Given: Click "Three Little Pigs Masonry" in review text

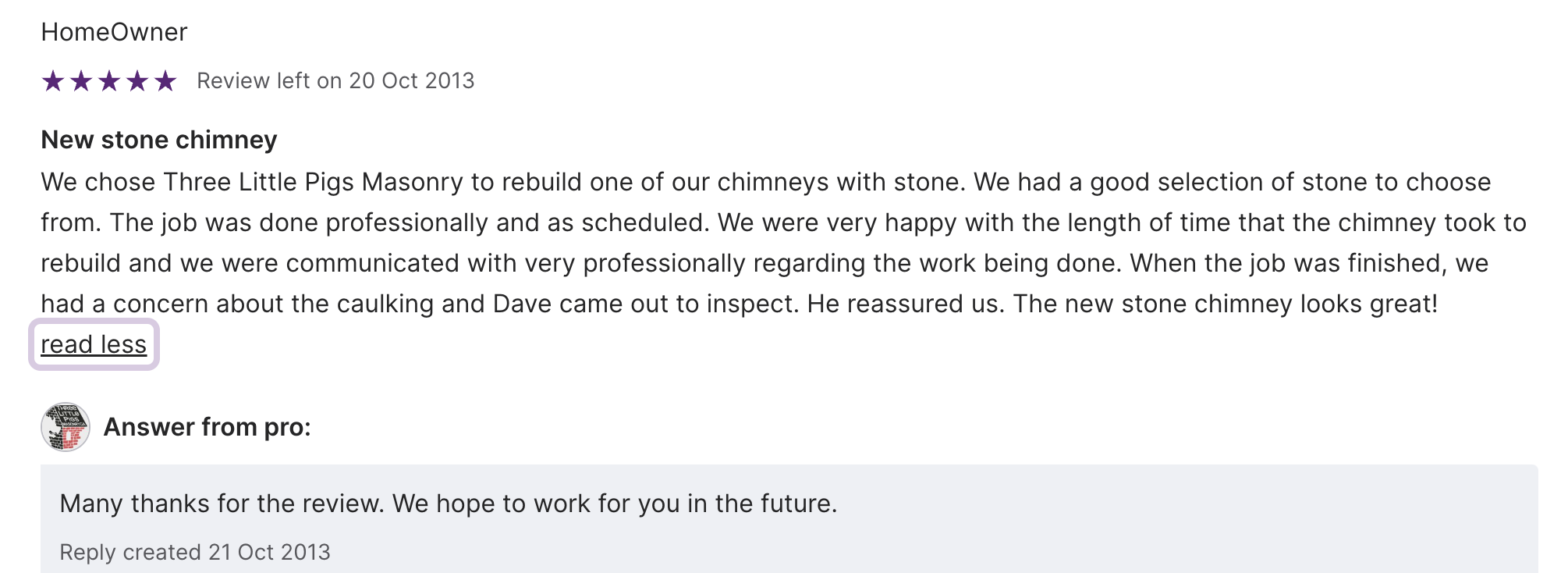Looking at the screenshot, I should click(313, 182).
